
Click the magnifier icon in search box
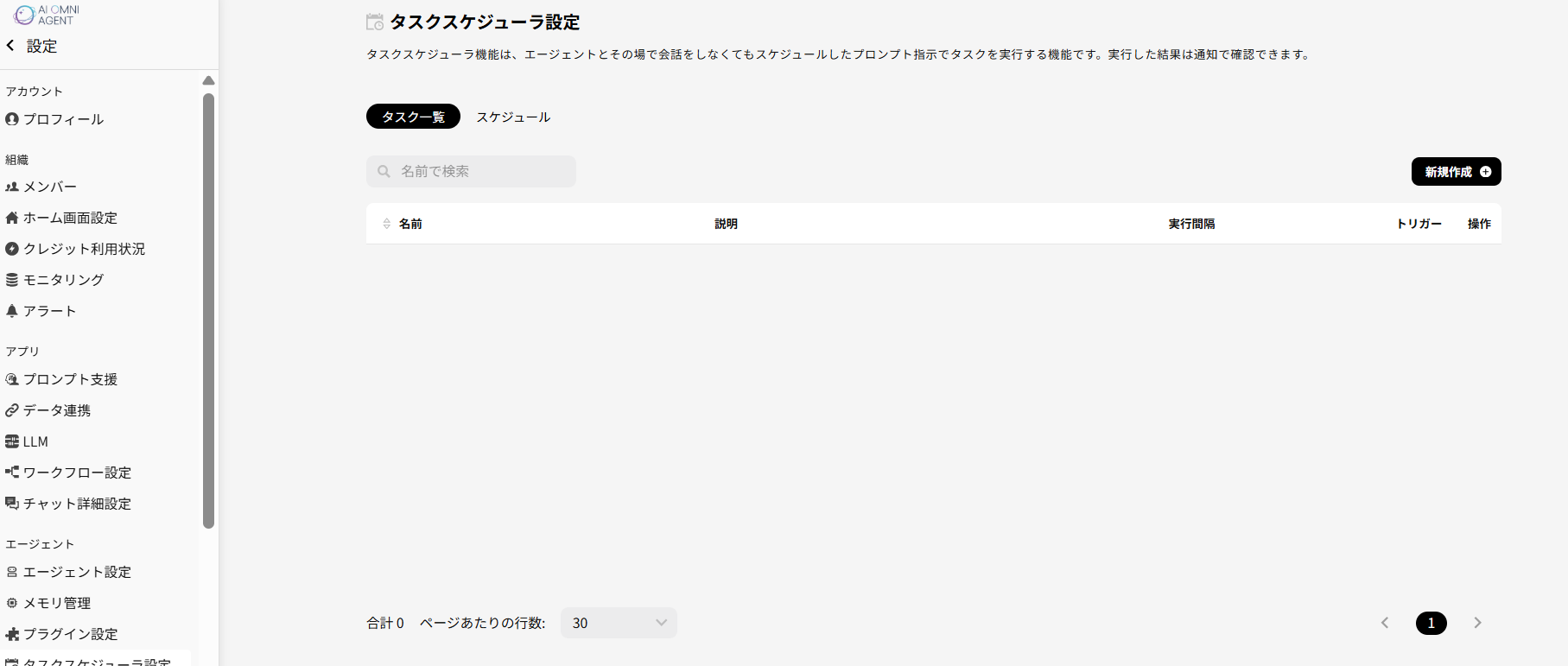click(384, 172)
